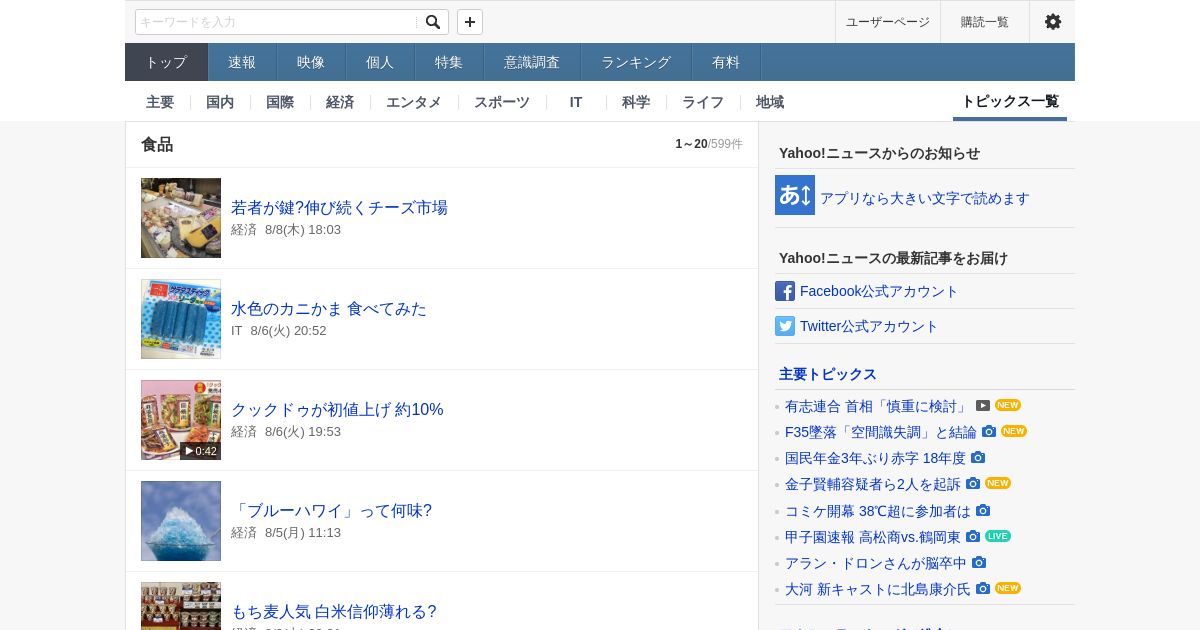The image size is (1200, 630).
Task: Open 有志連合 首相「慎重に検討」 headline
Action: coord(877,406)
